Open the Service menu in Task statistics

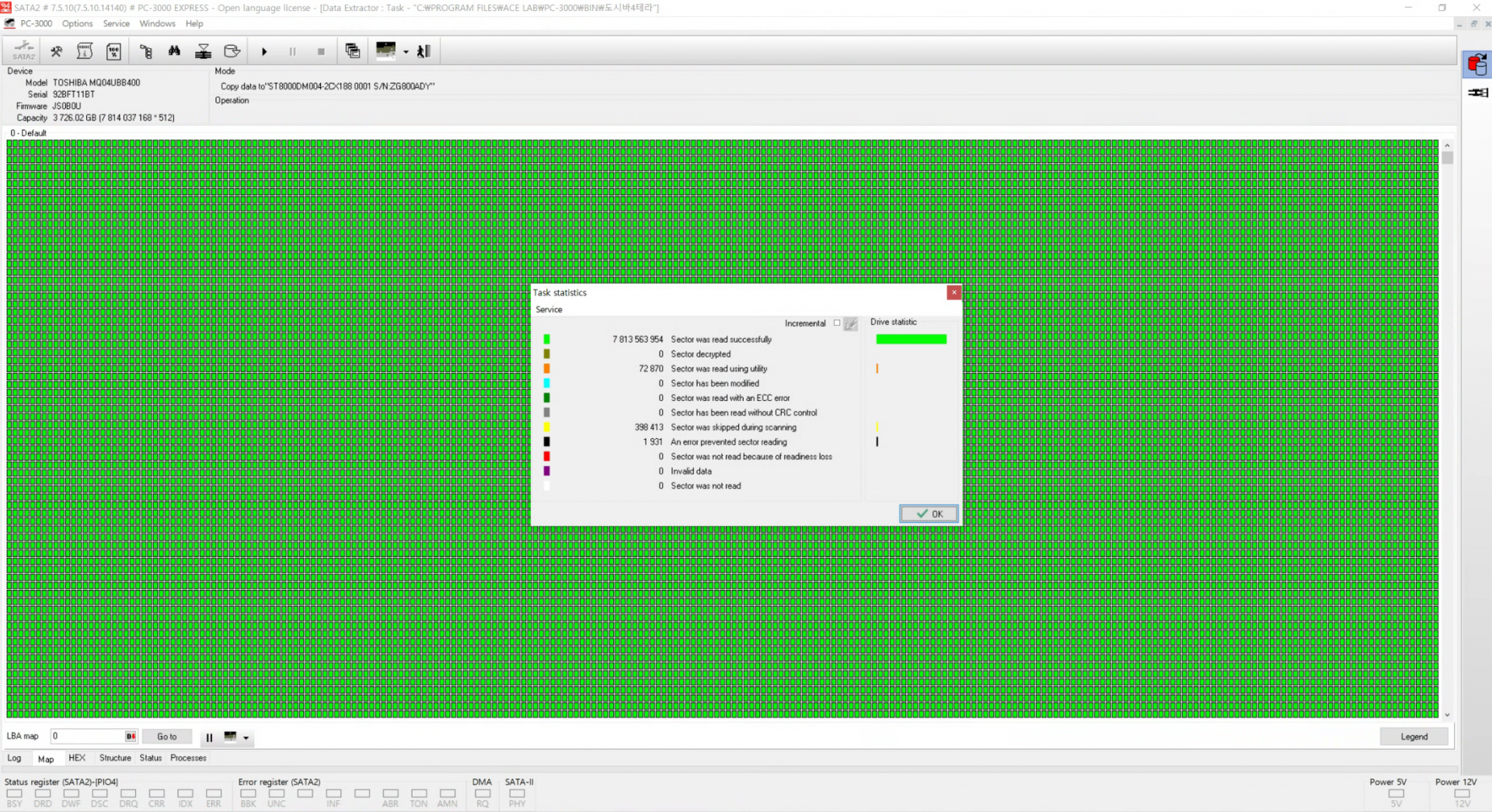(x=549, y=309)
